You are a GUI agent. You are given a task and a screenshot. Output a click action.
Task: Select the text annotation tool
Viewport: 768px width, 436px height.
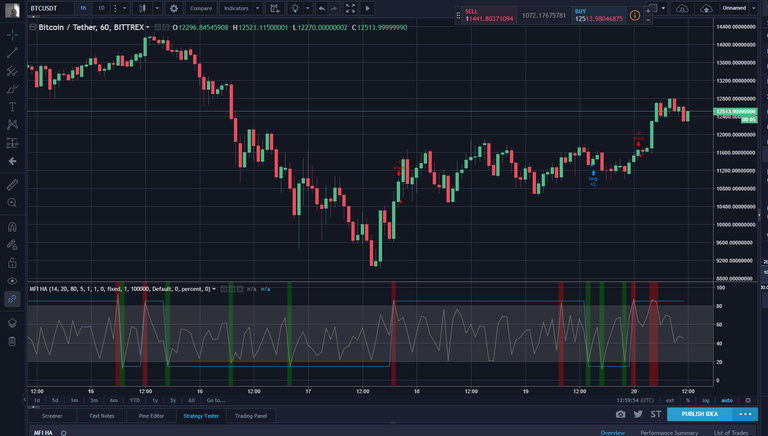pos(12,106)
